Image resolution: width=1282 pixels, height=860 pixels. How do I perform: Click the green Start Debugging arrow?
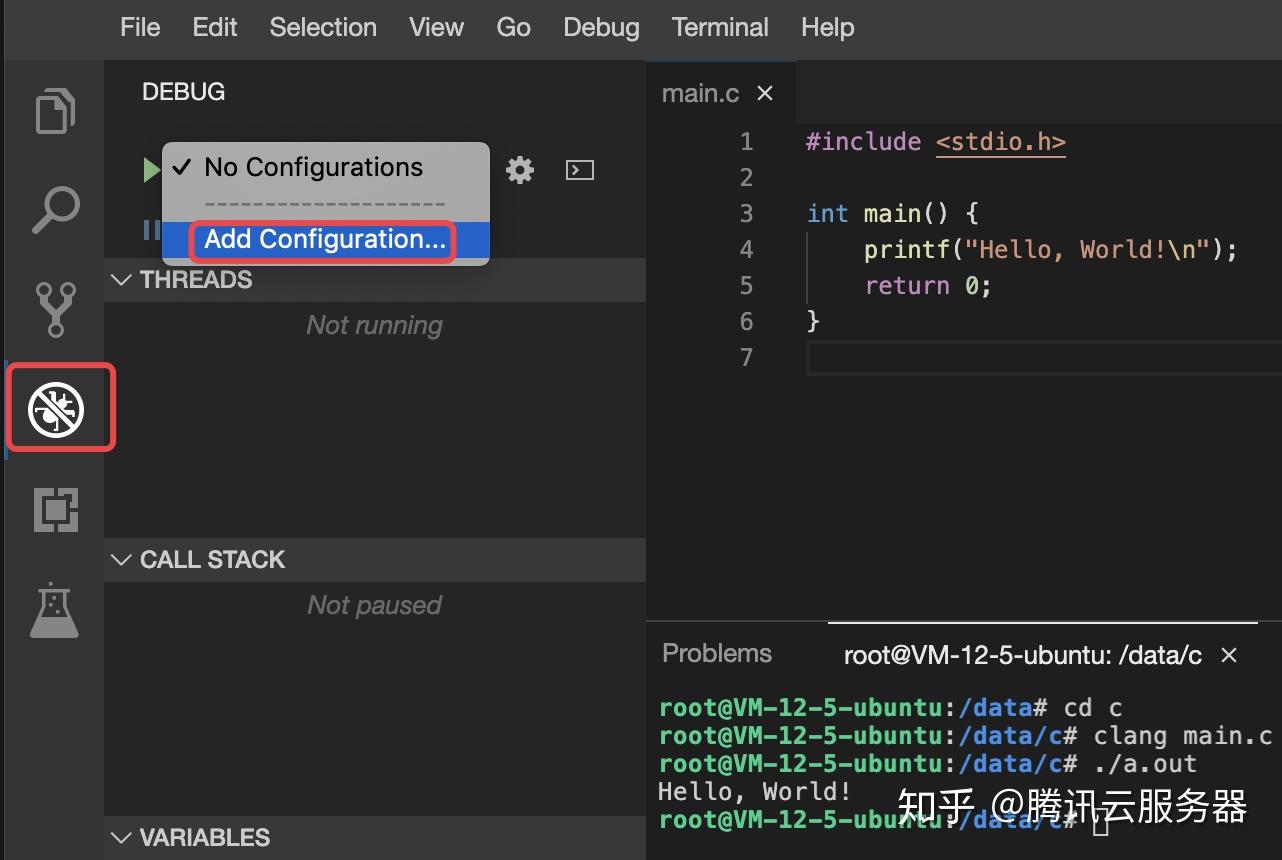tap(151, 170)
